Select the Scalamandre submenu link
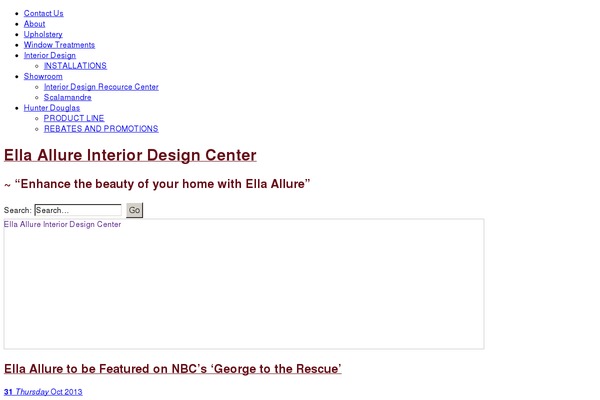 tap(68, 97)
